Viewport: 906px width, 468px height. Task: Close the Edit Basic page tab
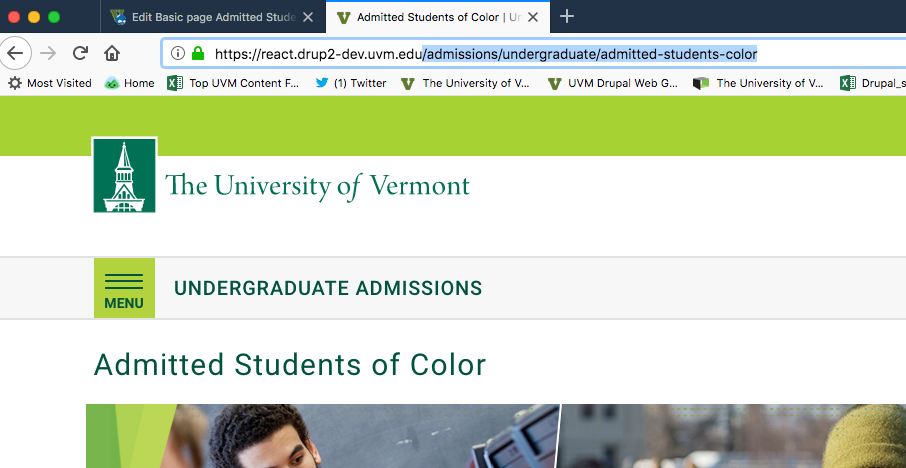tap(308, 17)
